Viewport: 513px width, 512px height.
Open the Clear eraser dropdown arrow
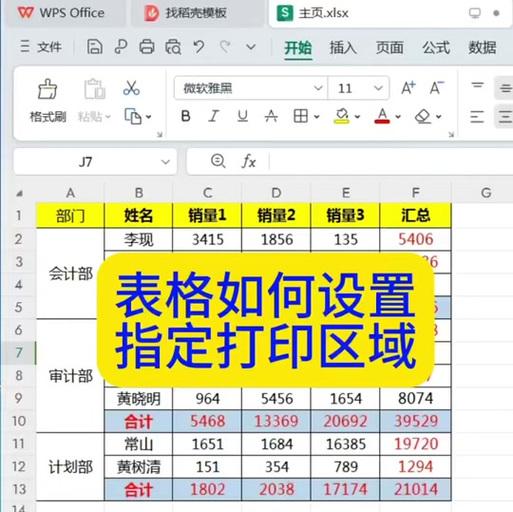pos(439,117)
